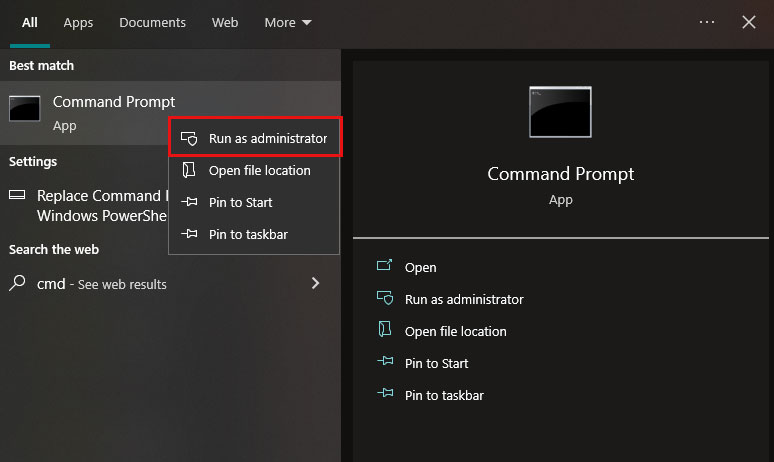Click the file location icon in right pane
774x462 pixels.
[x=385, y=329]
